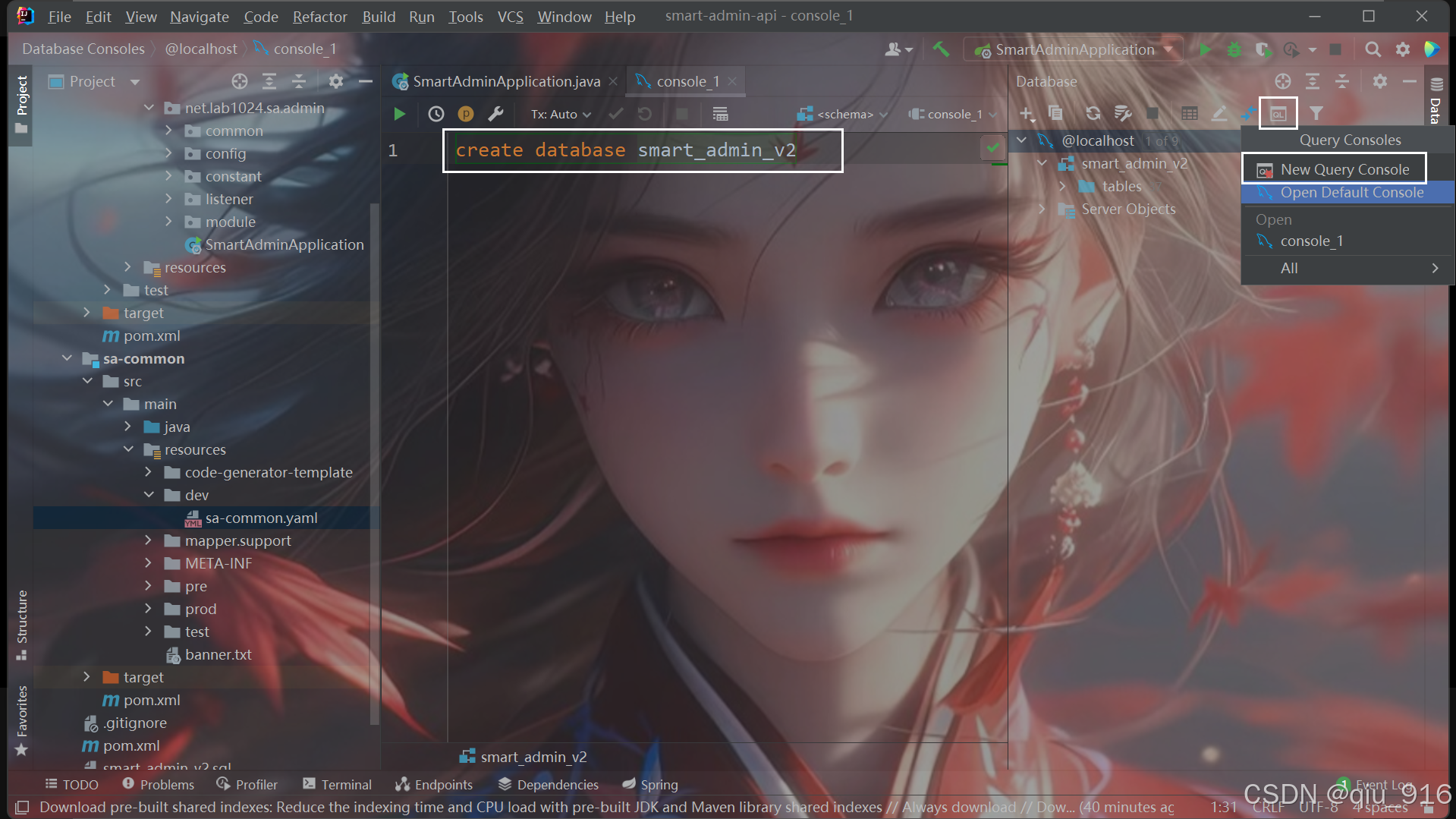The height and width of the screenshot is (819, 1456).
Task: Duplicate data source with the copy icon
Action: point(1055,113)
